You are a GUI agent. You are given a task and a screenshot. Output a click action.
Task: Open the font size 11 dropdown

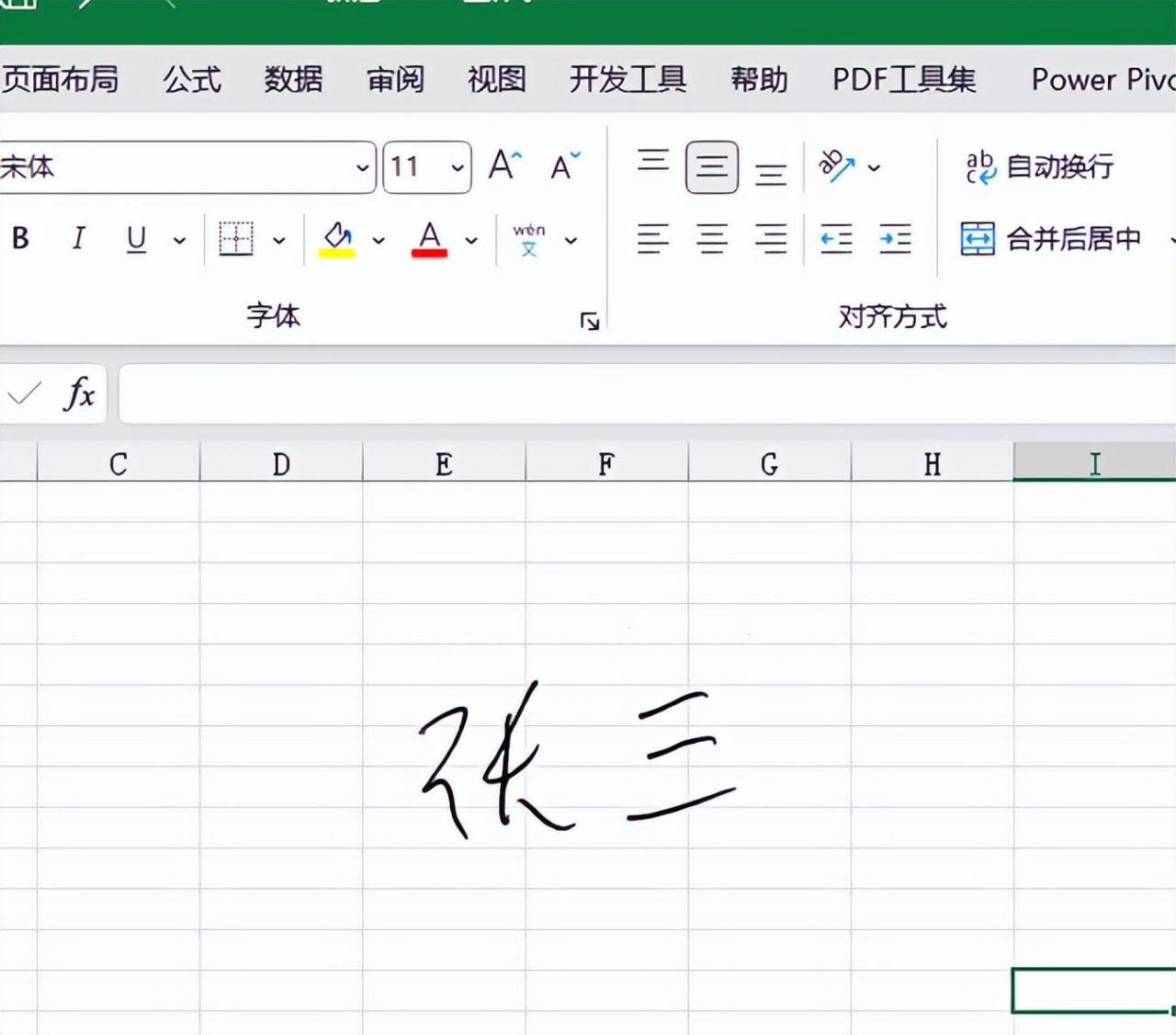pos(457,167)
